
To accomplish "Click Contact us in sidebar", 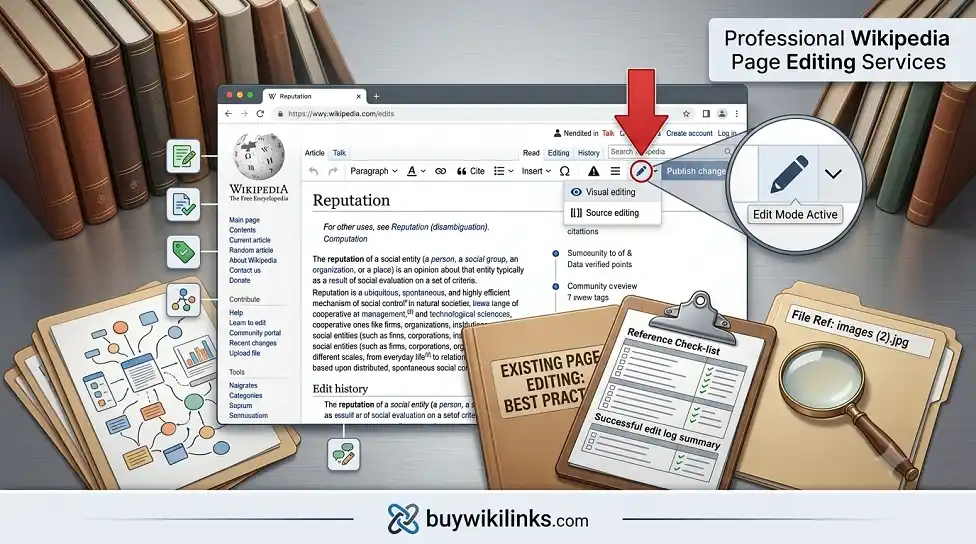I will (245, 270).
